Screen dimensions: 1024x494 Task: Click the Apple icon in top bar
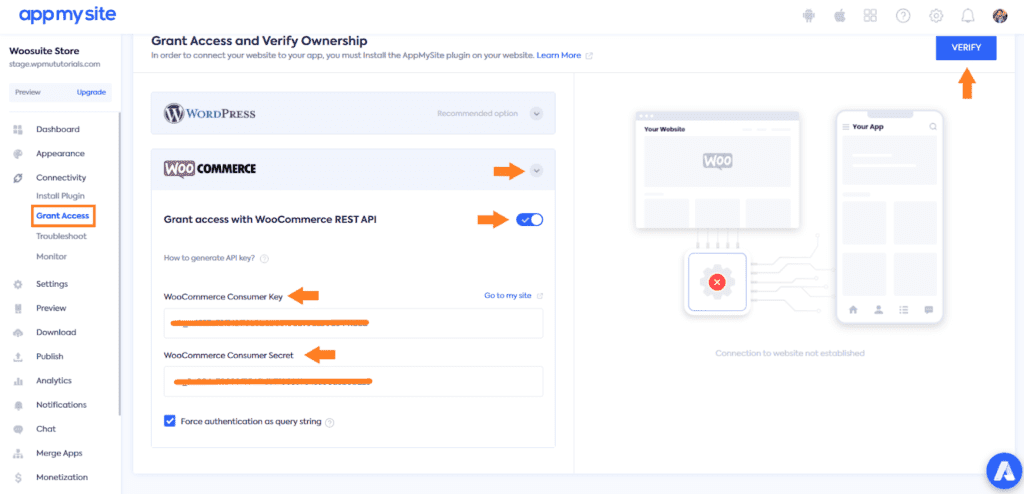pos(840,16)
